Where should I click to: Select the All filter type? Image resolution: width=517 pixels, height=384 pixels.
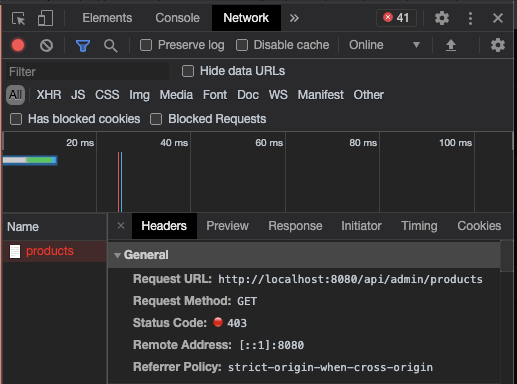[15, 95]
